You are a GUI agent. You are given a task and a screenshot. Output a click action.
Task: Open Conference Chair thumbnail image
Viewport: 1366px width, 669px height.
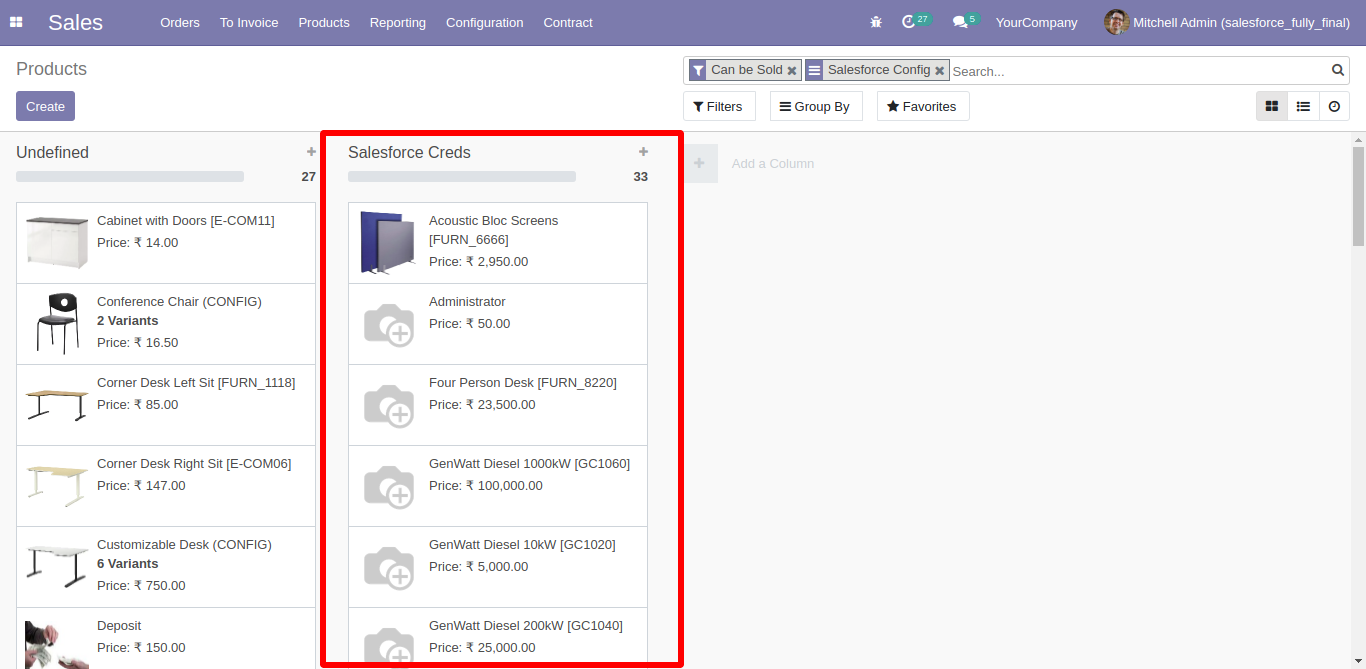click(x=57, y=323)
